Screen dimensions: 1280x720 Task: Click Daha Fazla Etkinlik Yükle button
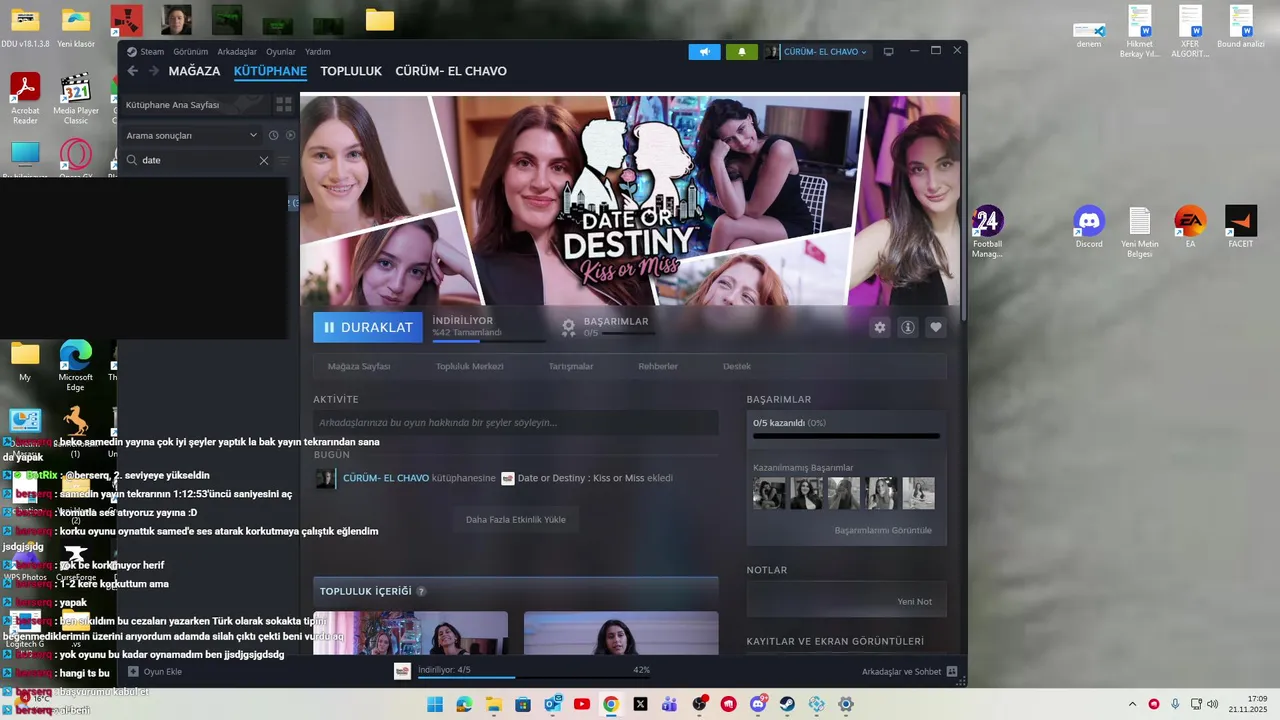(516, 519)
